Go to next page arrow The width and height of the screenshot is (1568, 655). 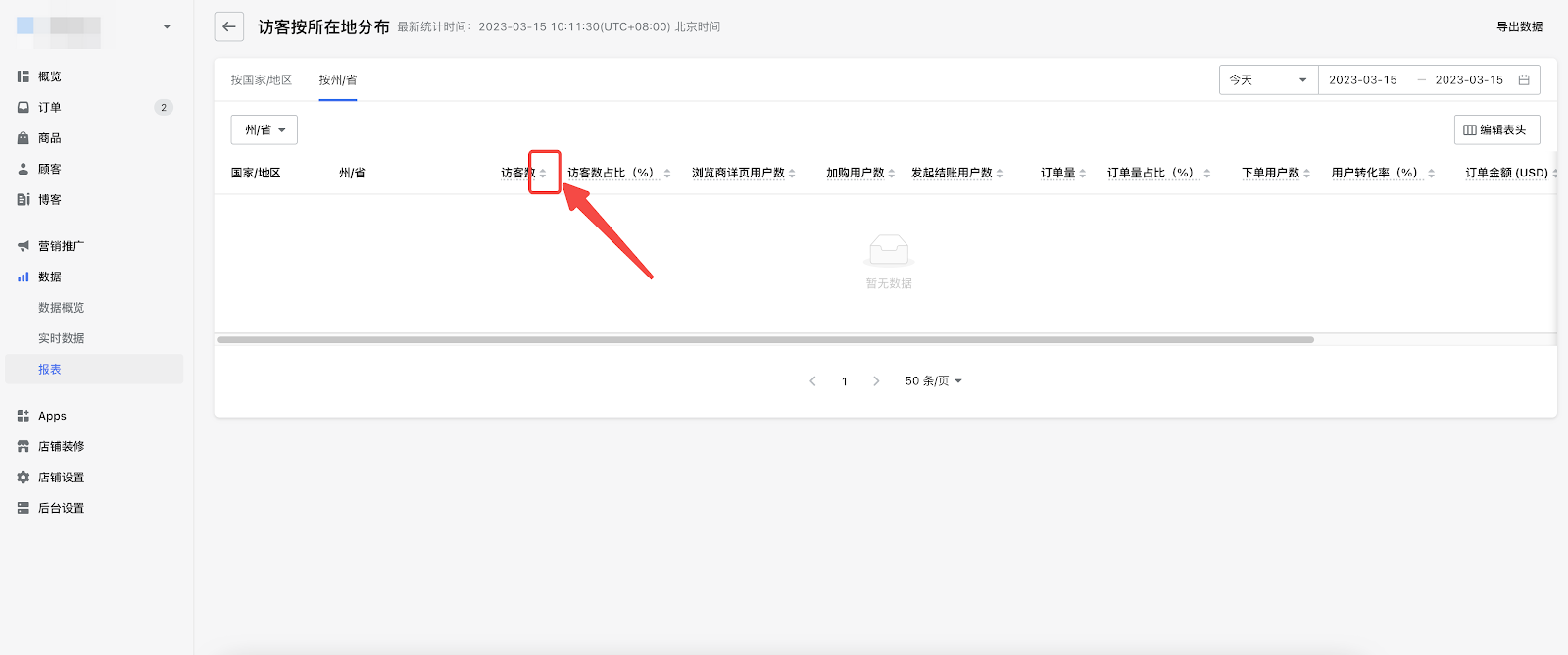point(876,381)
